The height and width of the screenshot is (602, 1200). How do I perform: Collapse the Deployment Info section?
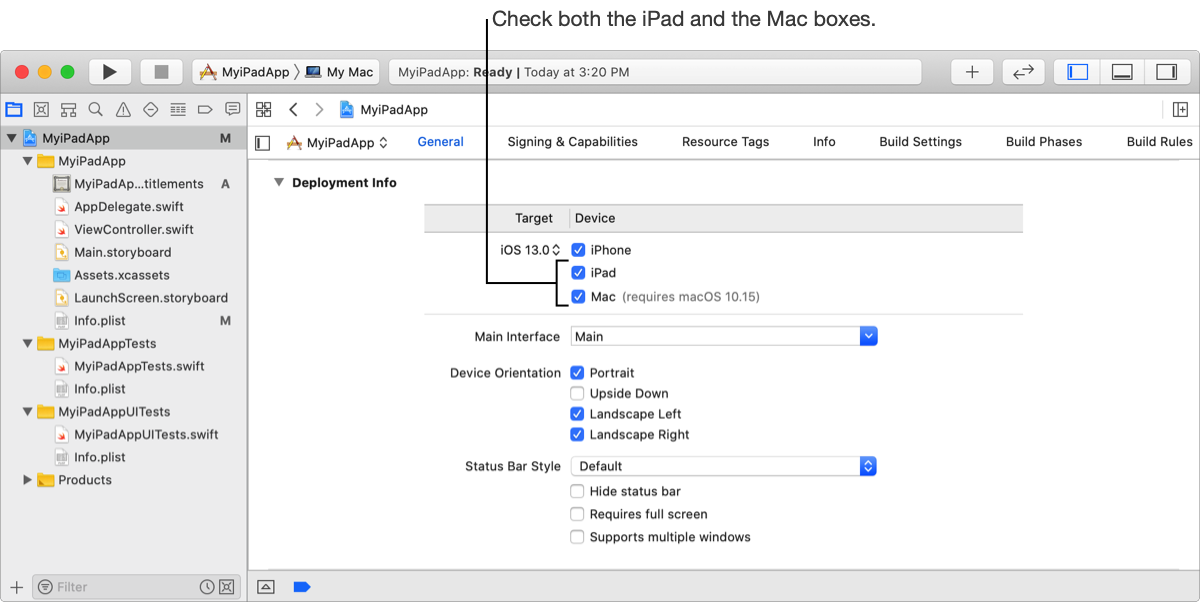pyautogui.click(x=277, y=183)
